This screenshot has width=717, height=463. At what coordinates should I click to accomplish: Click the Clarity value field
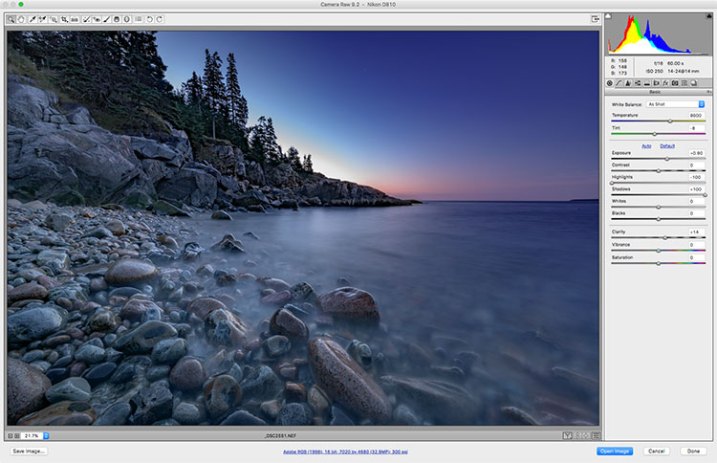pyautogui.click(x=696, y=232)
